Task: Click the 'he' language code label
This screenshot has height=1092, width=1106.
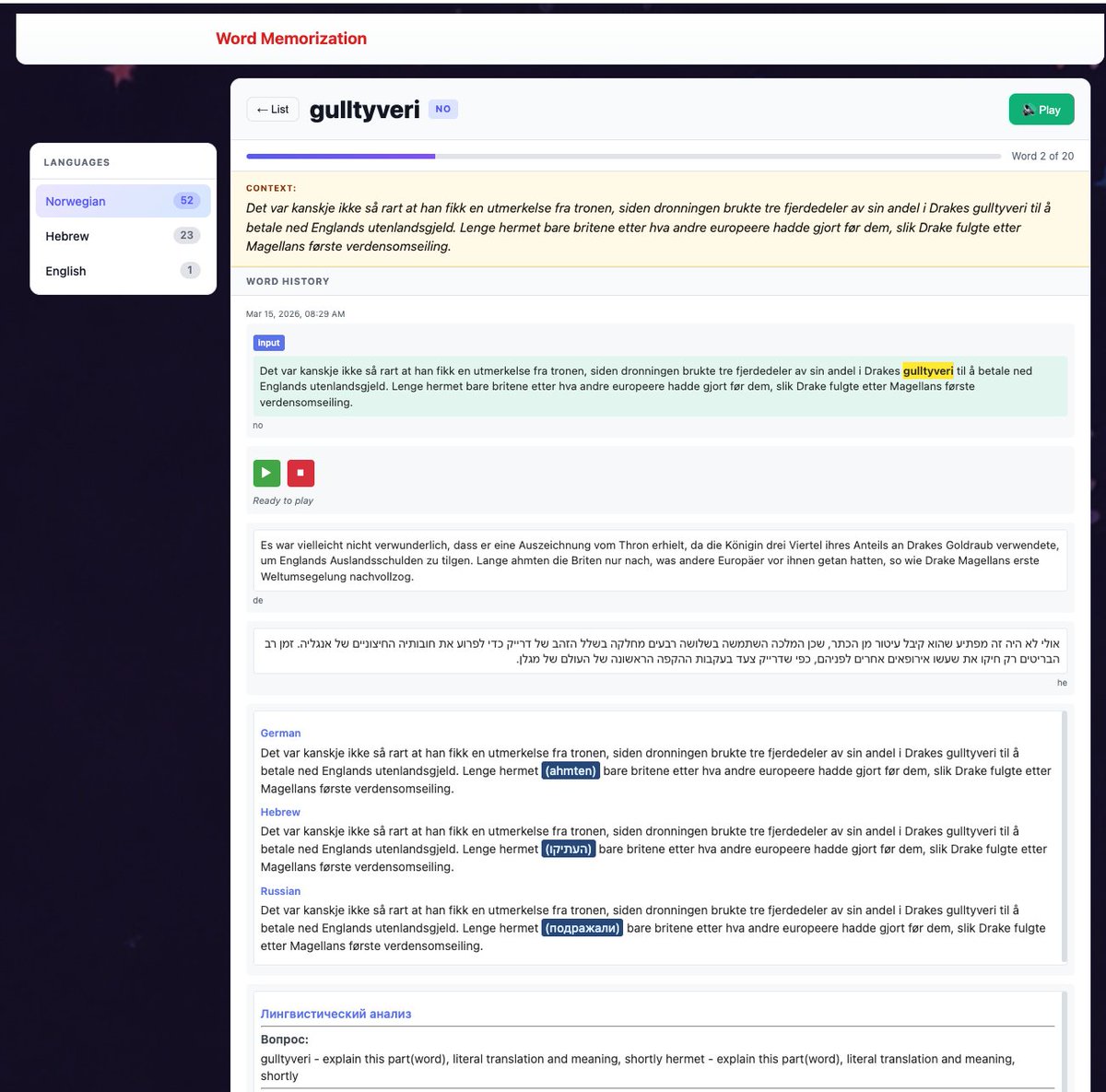Action: [1062, 683]
